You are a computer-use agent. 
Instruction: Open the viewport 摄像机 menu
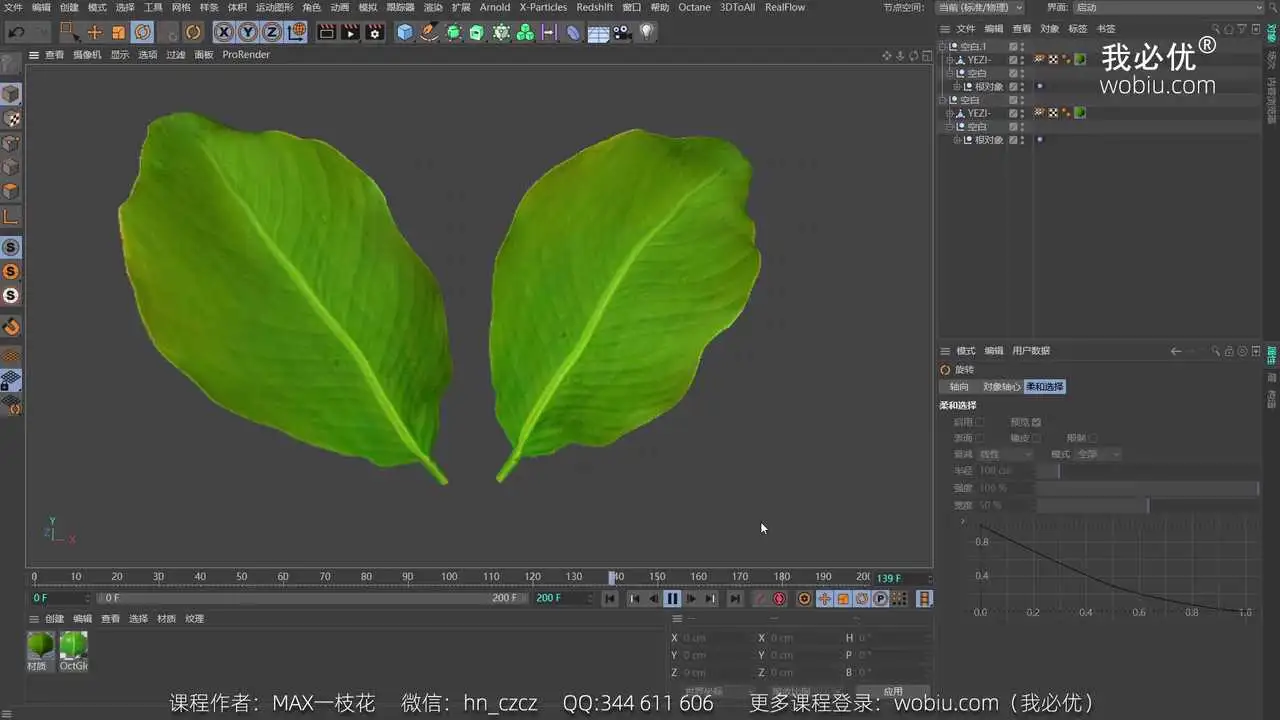click(x=87, y=55)
